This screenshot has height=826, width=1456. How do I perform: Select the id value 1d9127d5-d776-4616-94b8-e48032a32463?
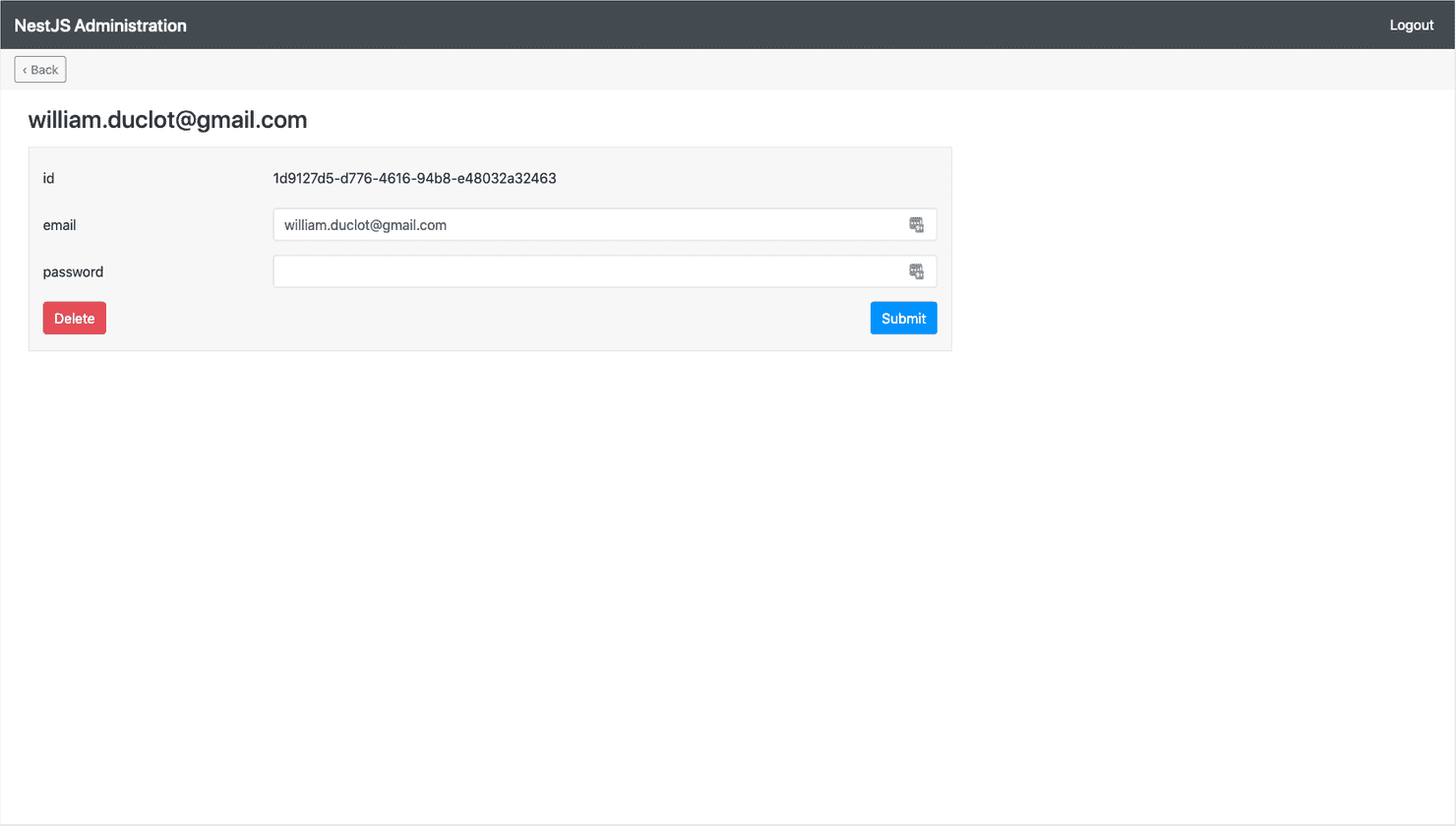click(414, 178)
